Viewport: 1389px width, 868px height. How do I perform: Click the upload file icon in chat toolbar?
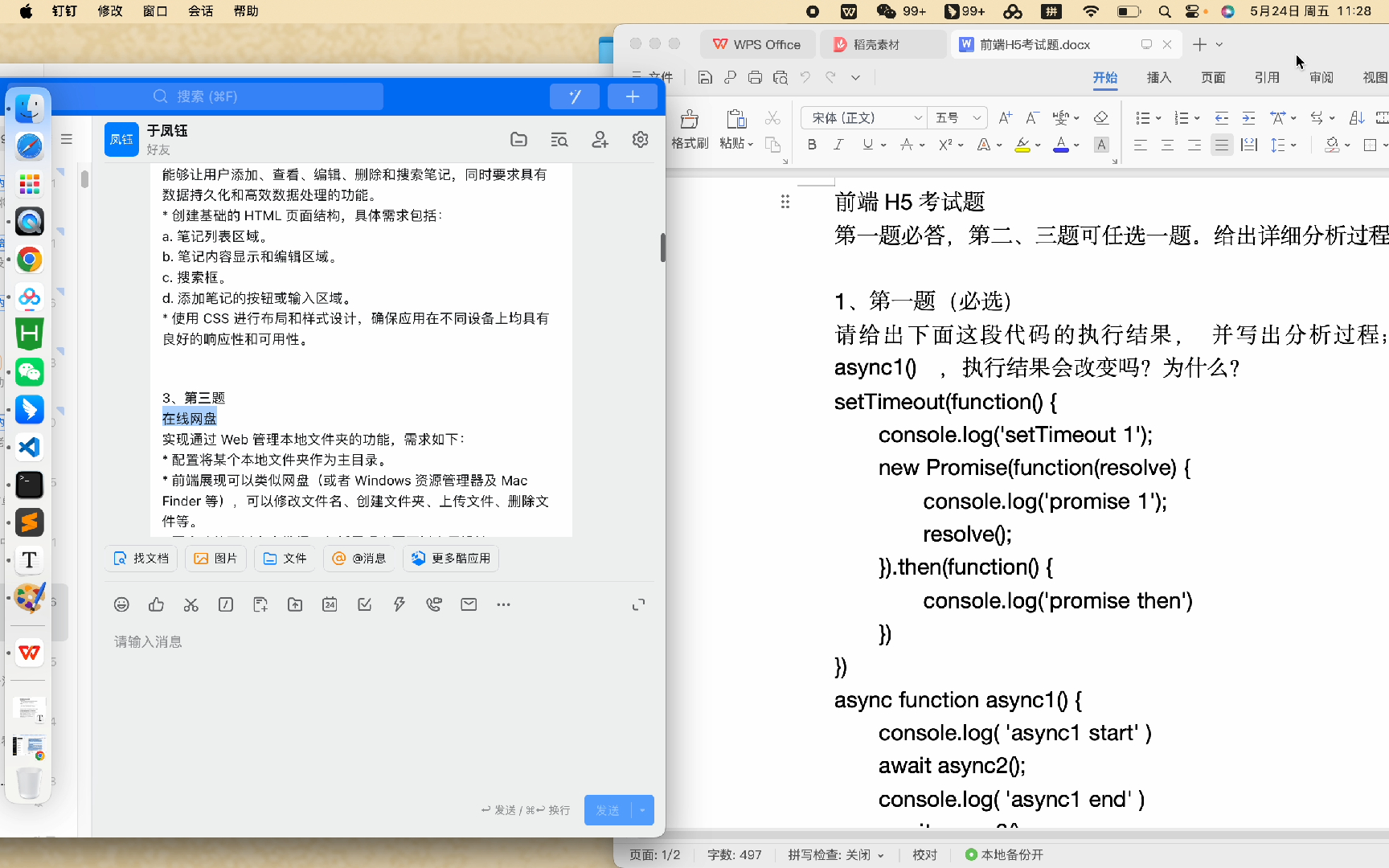click(295, 604)
